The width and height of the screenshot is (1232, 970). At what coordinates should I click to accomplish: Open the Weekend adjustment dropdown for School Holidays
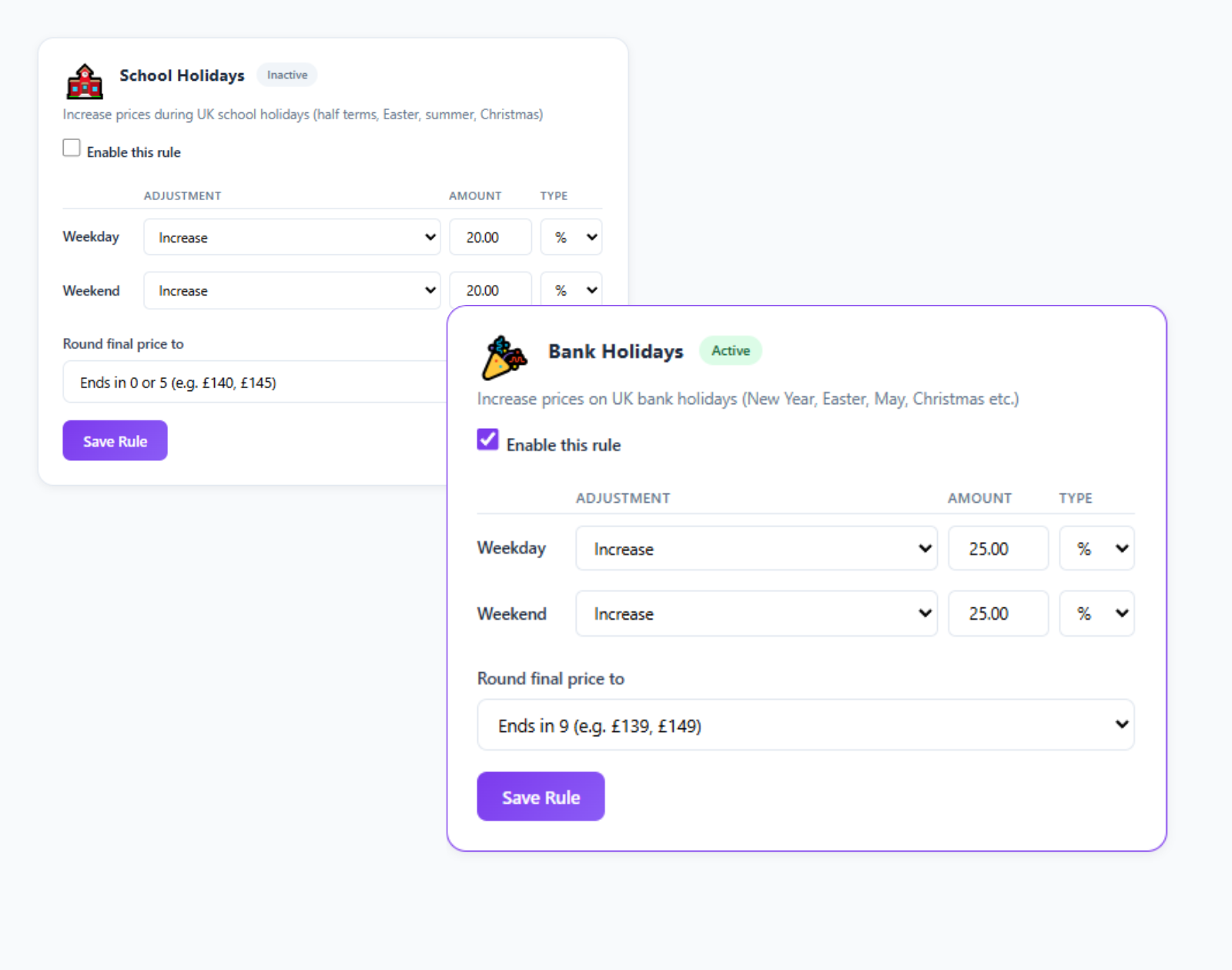click(x=292, y=290)
